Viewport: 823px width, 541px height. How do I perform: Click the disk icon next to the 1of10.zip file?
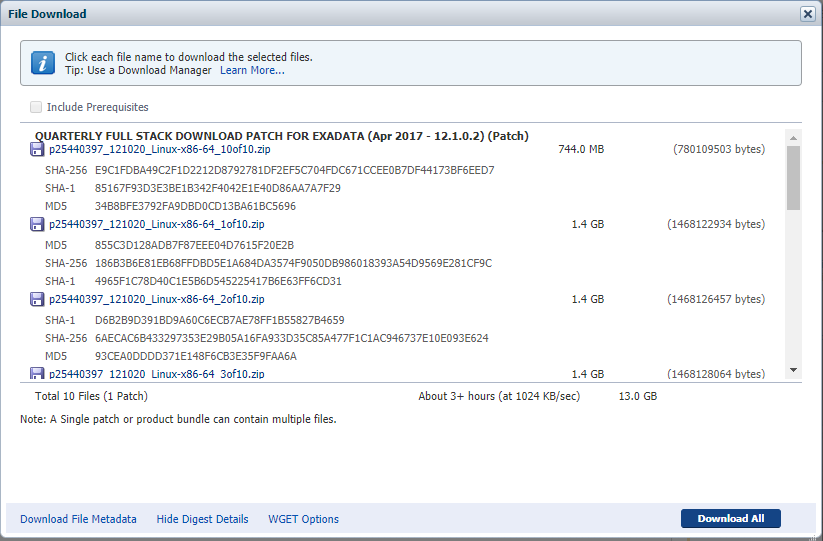(x=37, y=225)
